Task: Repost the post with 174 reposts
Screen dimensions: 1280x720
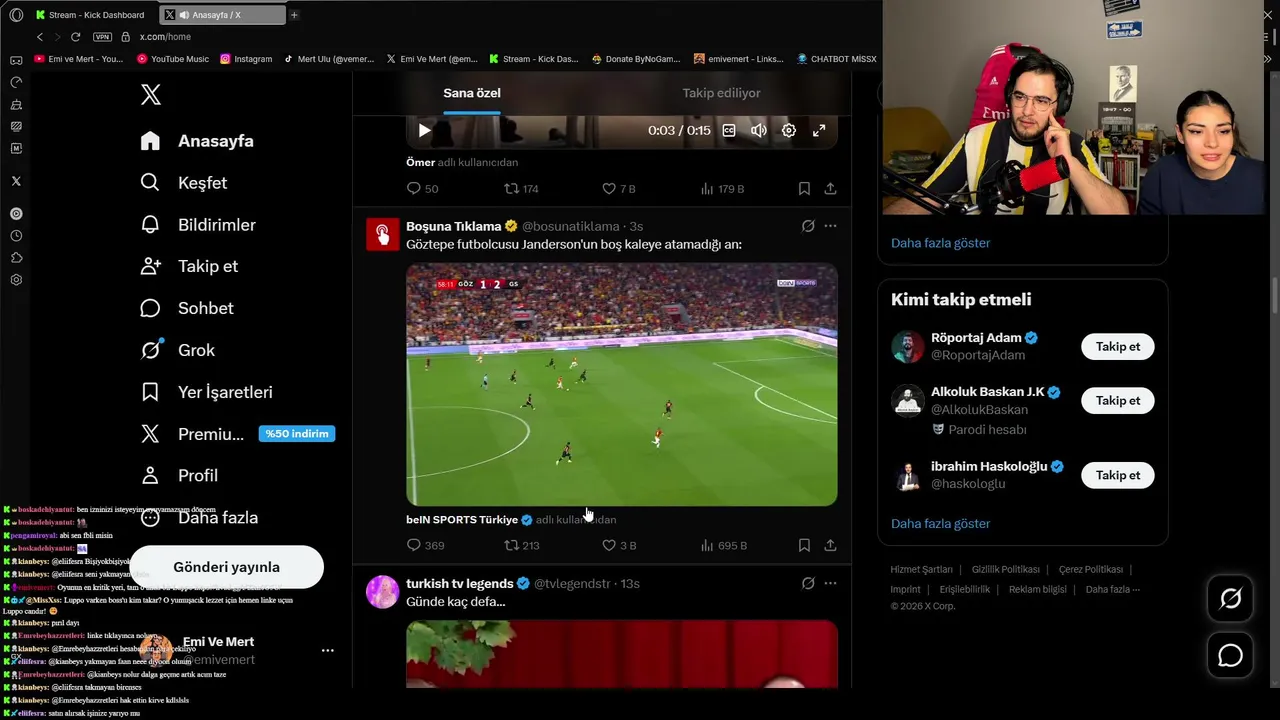Action: [521, 188]
